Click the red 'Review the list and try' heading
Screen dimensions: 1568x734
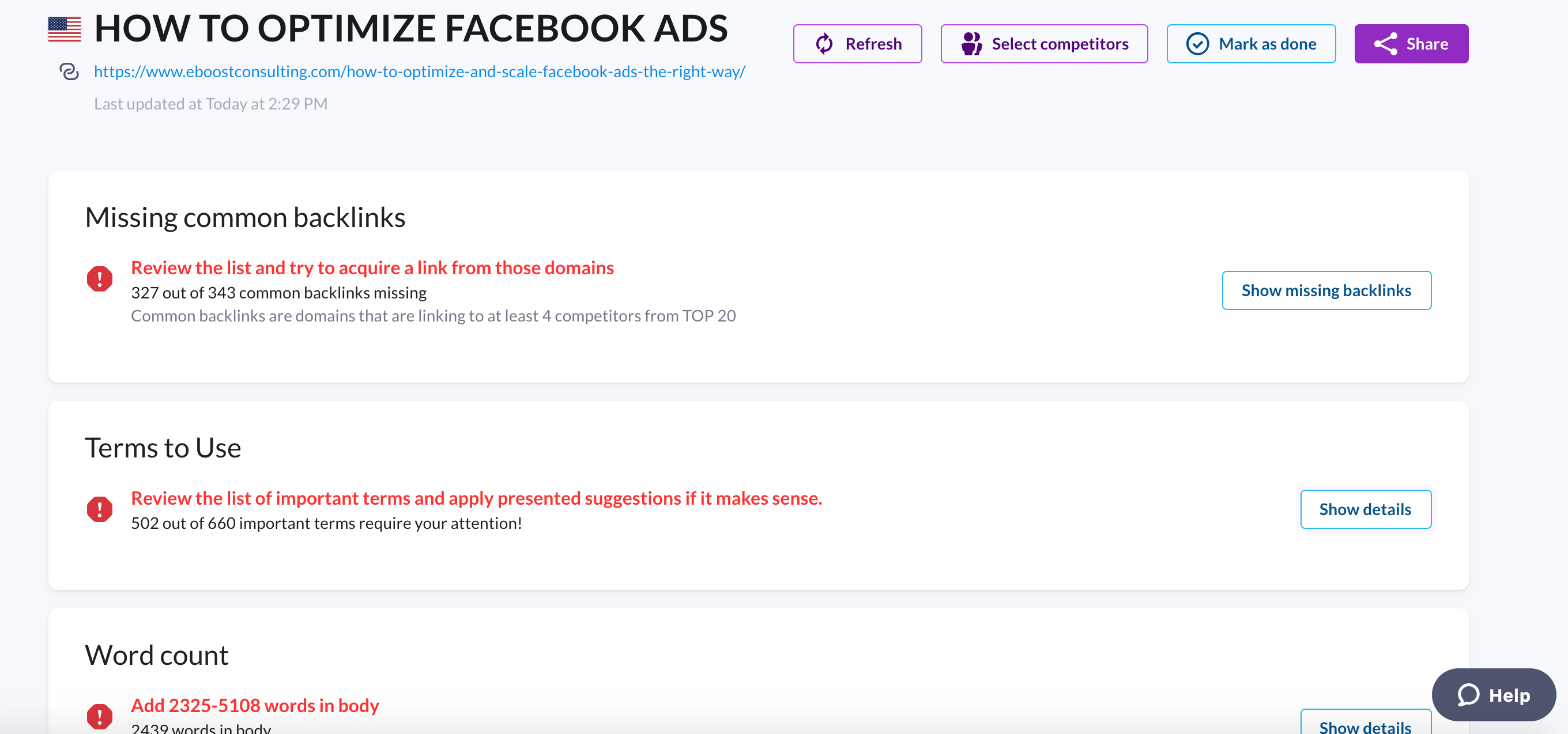(372, 267)
